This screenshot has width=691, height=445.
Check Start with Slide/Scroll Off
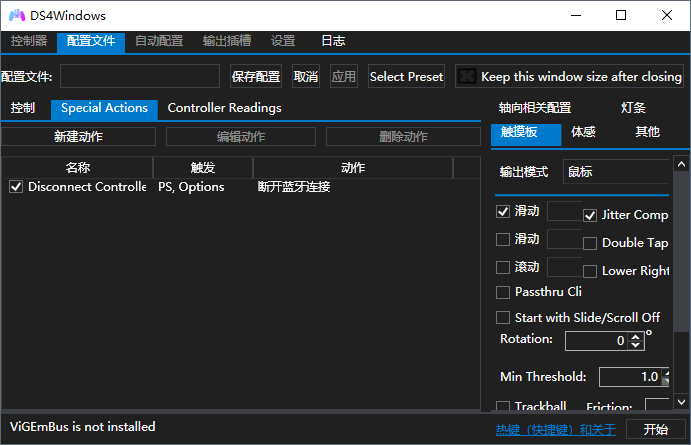(x=503, y=318)
